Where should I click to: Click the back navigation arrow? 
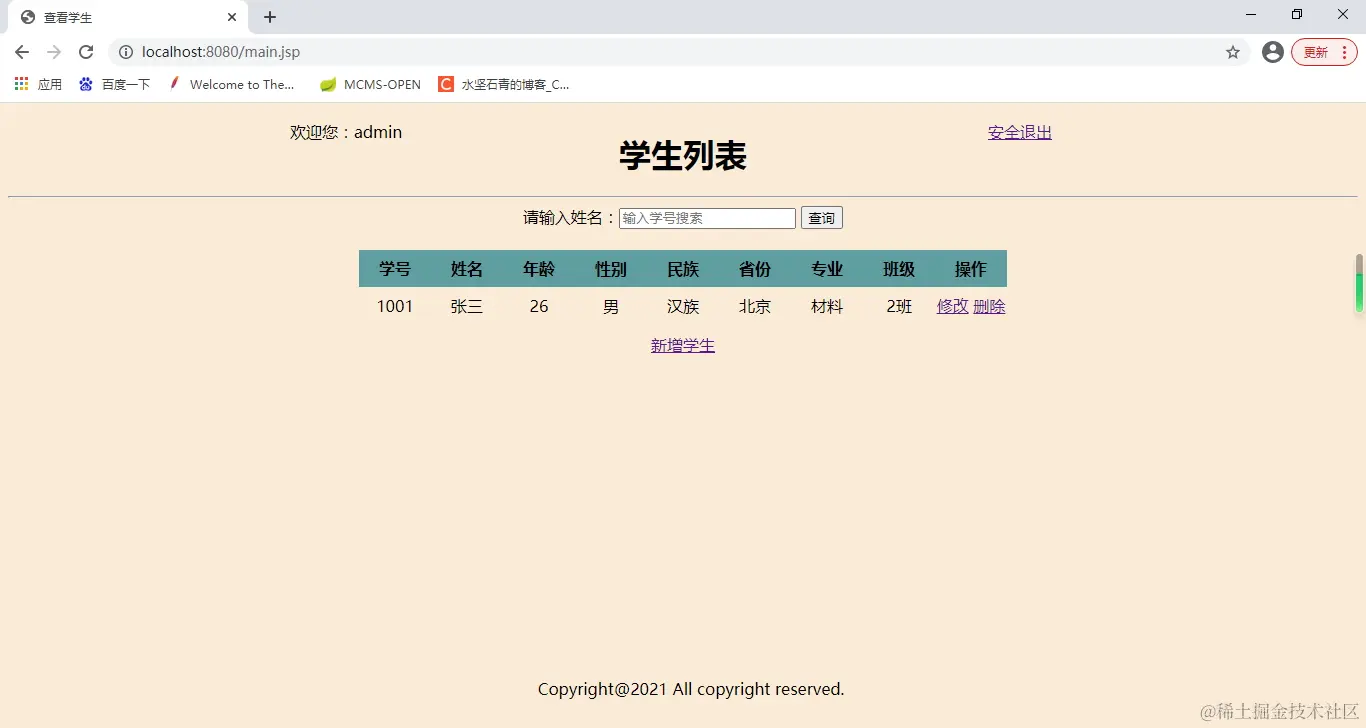[22, 52]
